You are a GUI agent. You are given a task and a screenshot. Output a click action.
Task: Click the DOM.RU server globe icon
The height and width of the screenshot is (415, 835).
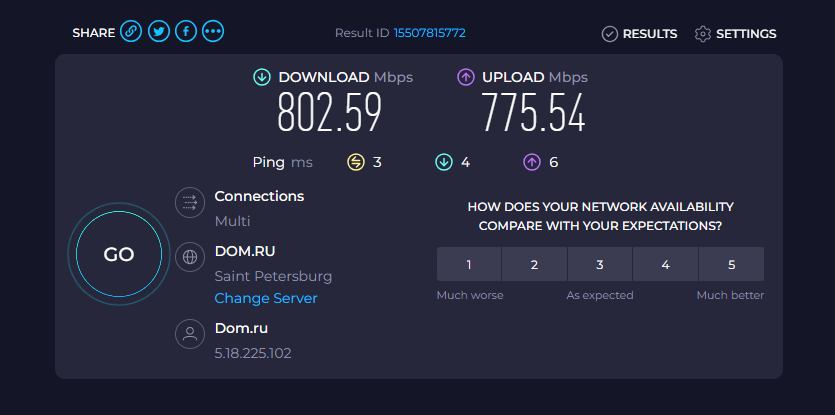click(189, 257)
